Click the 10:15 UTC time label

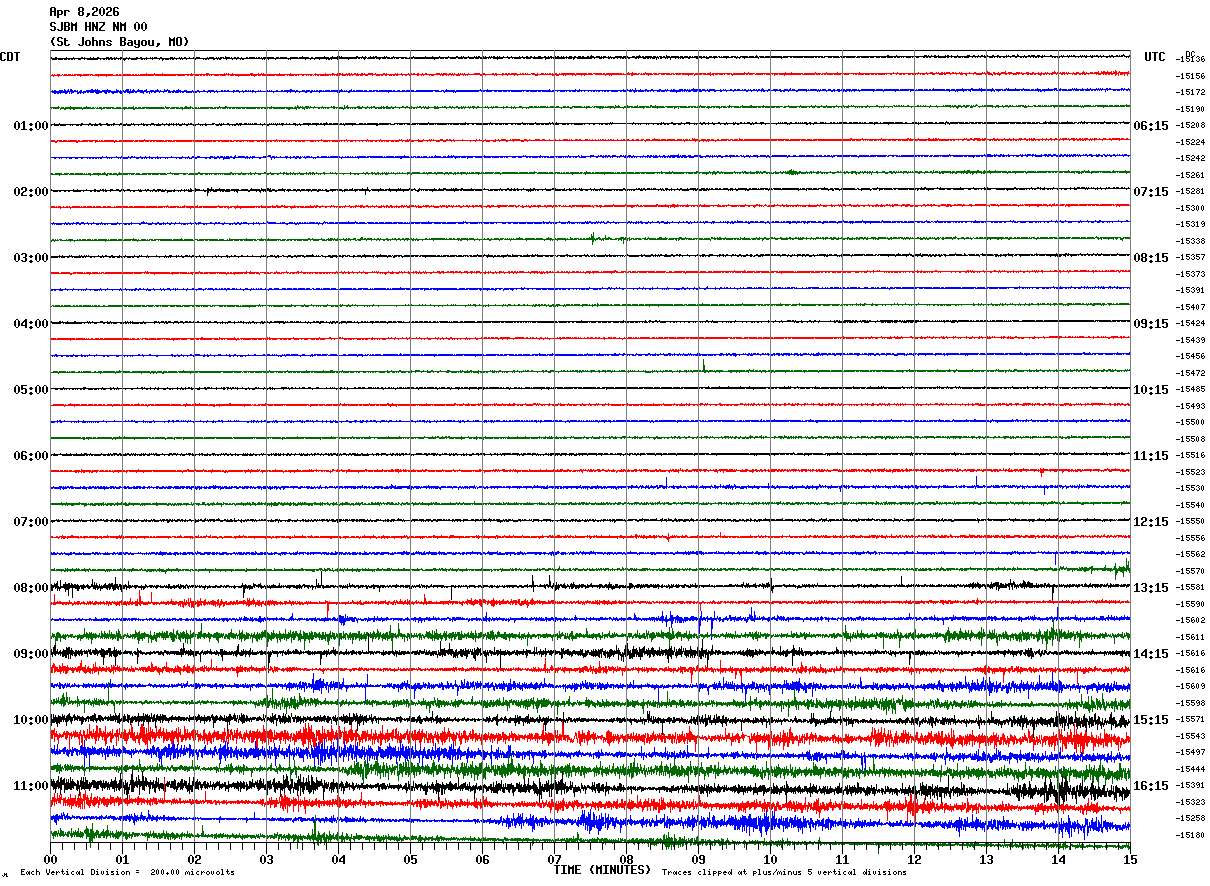point(1151,390)
